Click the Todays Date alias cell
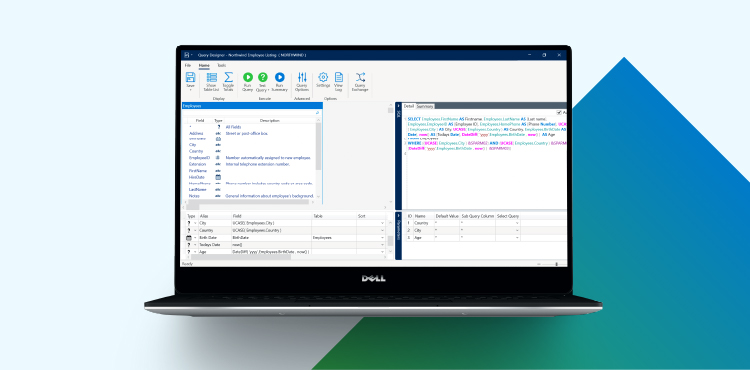 point(215,245)
